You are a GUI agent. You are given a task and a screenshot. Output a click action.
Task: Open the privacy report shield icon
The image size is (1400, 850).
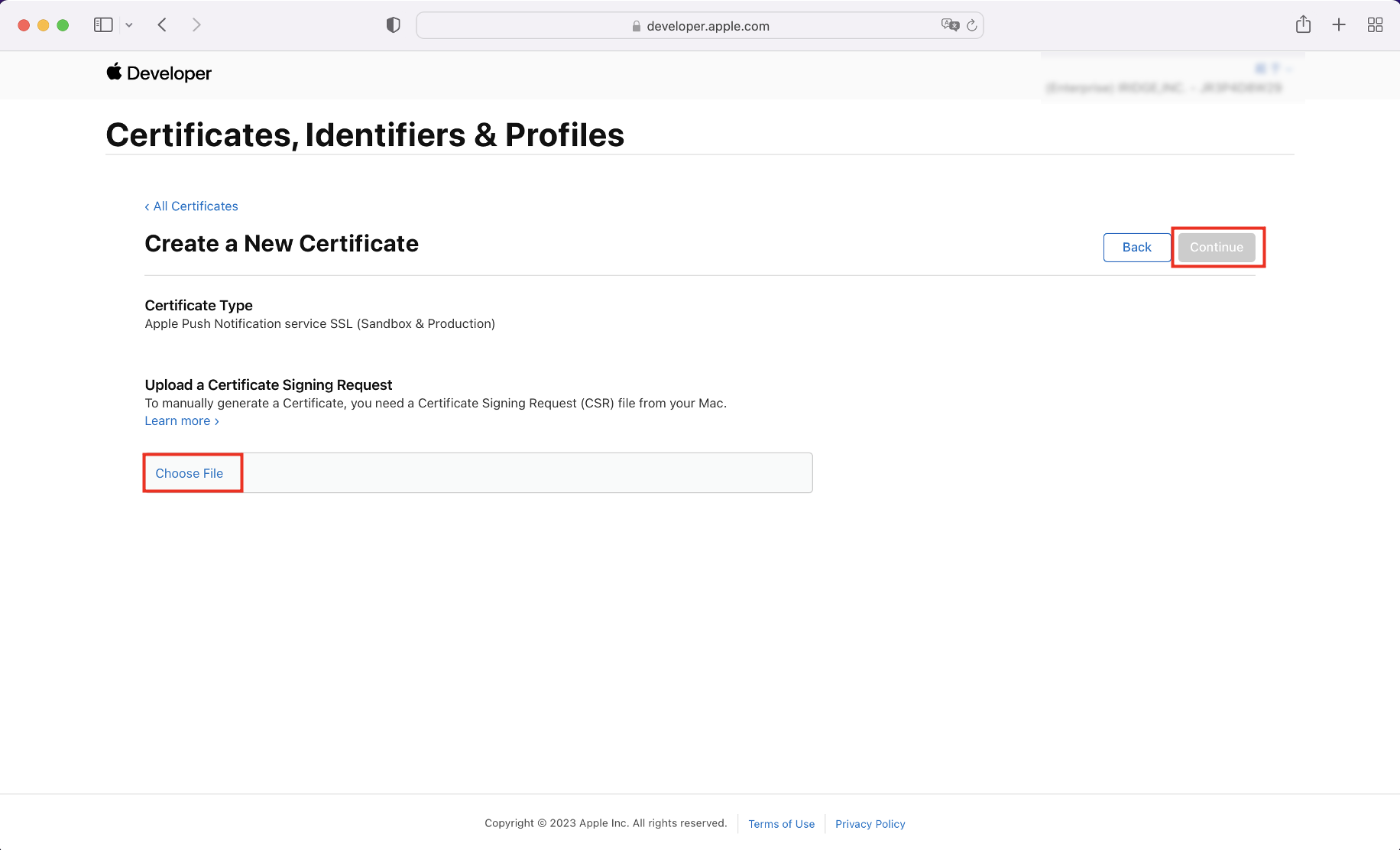coord(393,25)
